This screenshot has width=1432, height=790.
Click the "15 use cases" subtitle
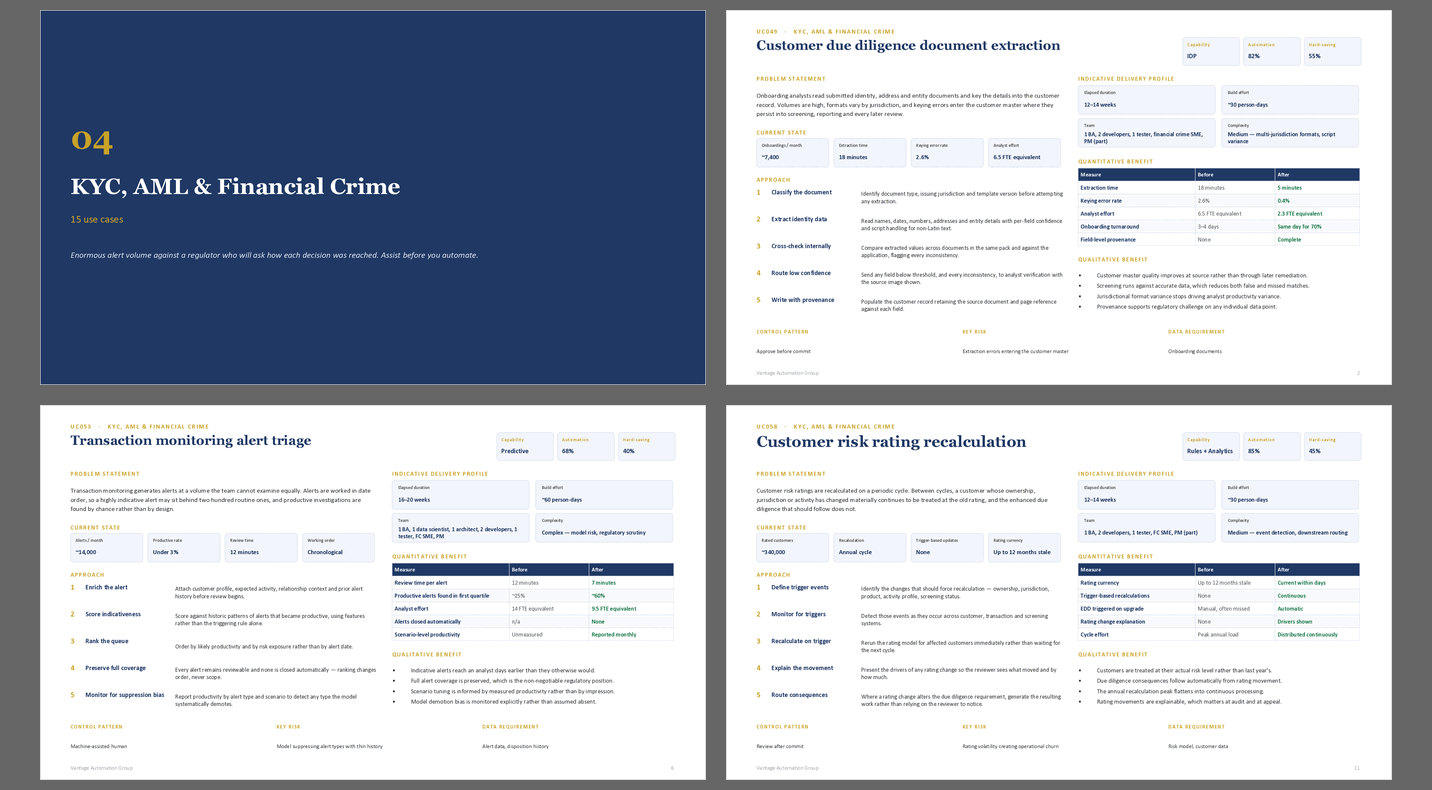97,219
